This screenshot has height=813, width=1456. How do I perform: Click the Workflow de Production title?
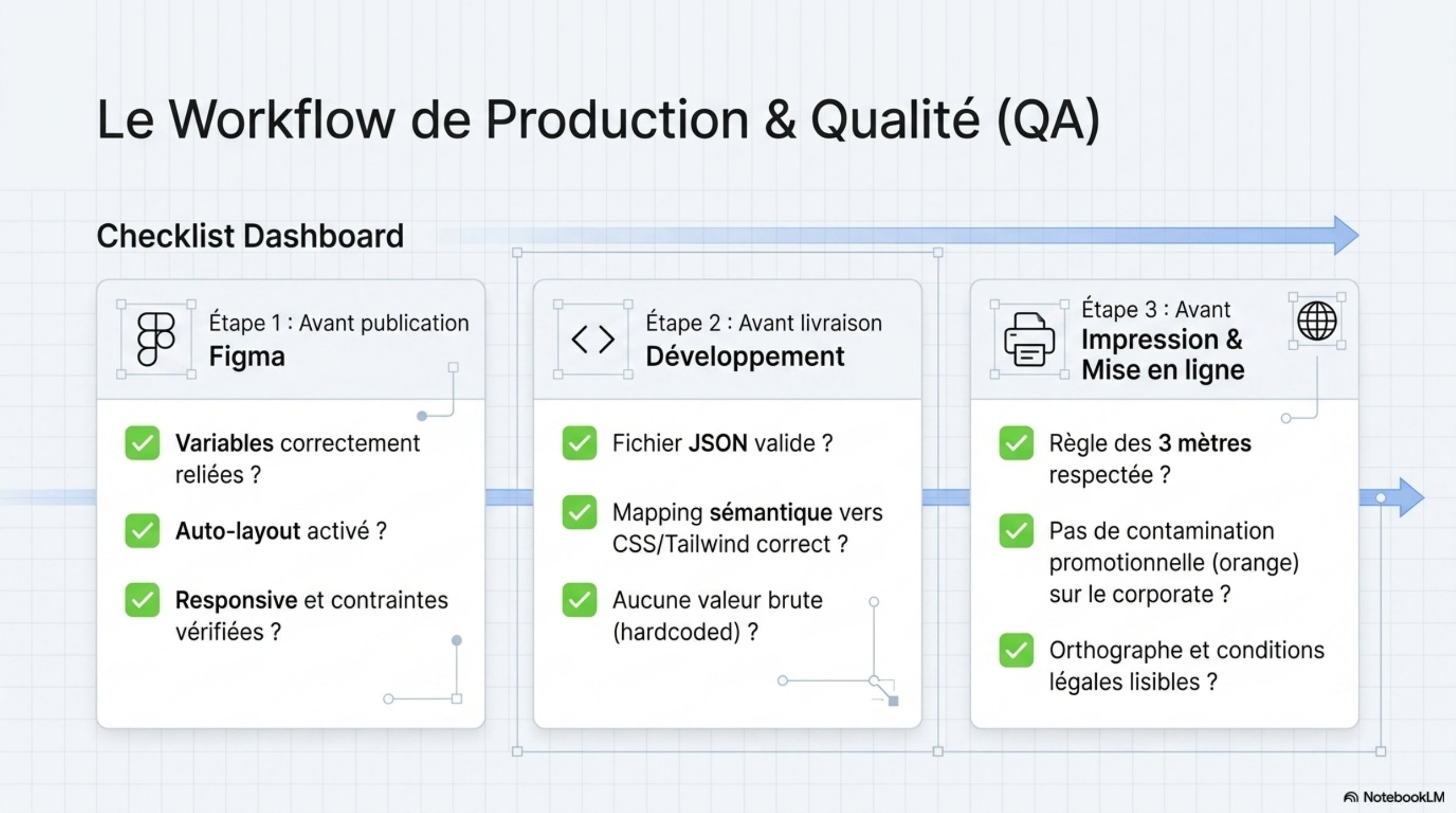pos(598,120)
